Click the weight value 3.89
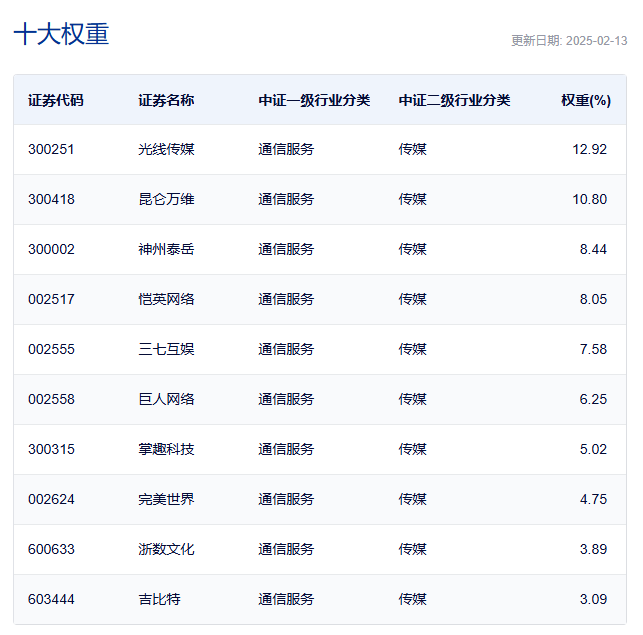Image resolution: width=643 pixels, height=635 pixels. click(x=593, y=550)
